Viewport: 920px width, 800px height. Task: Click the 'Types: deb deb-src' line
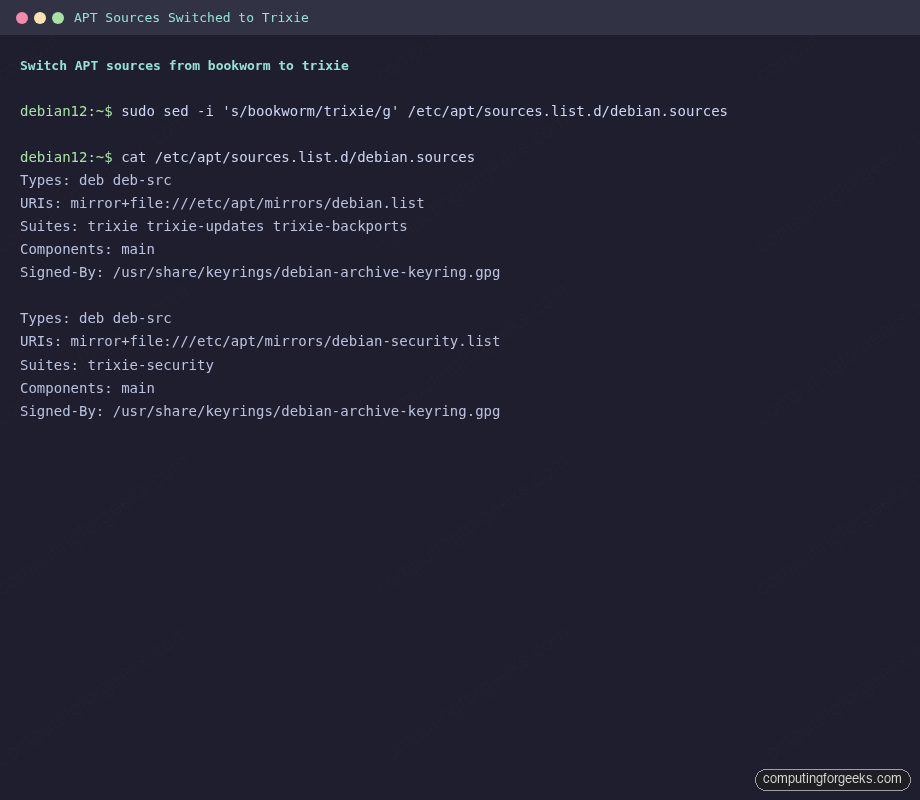click(95, 180)
